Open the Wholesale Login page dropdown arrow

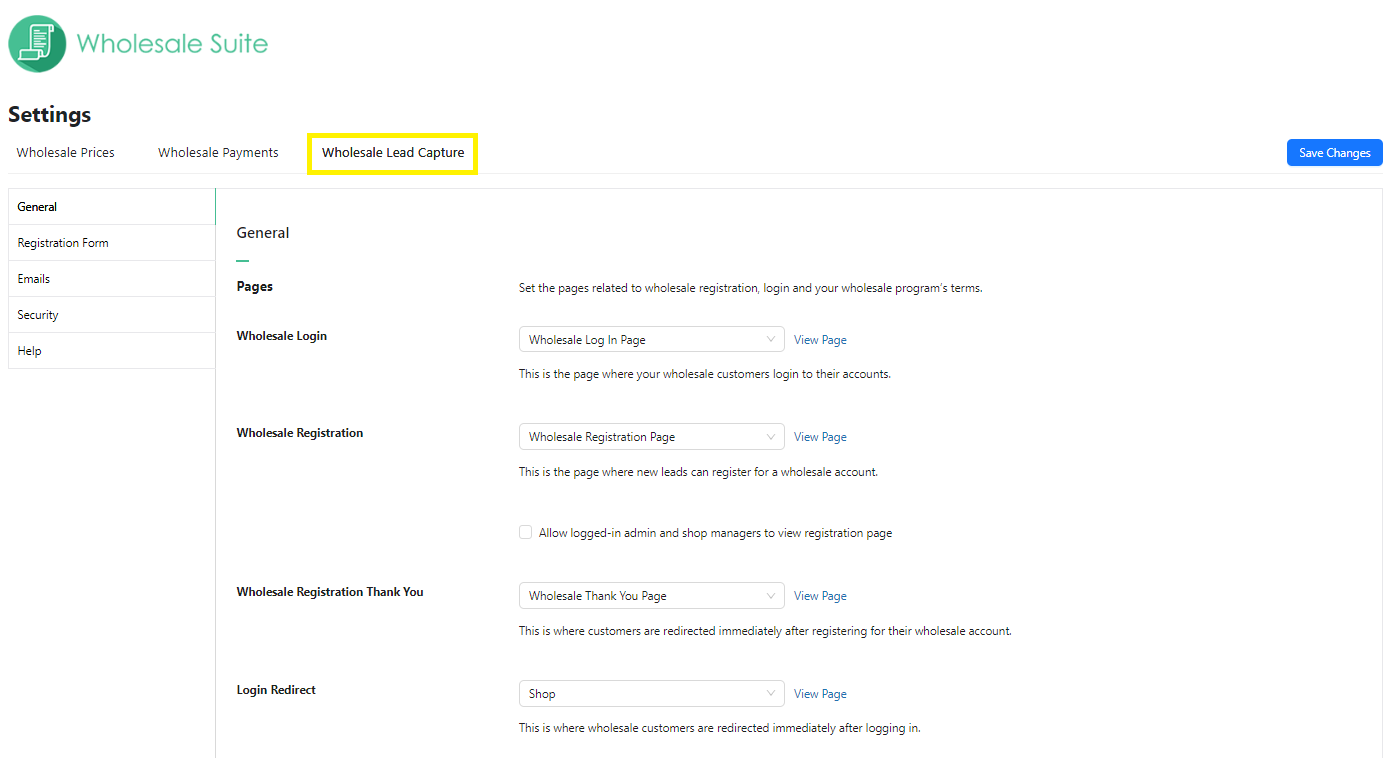coord(770,339)
